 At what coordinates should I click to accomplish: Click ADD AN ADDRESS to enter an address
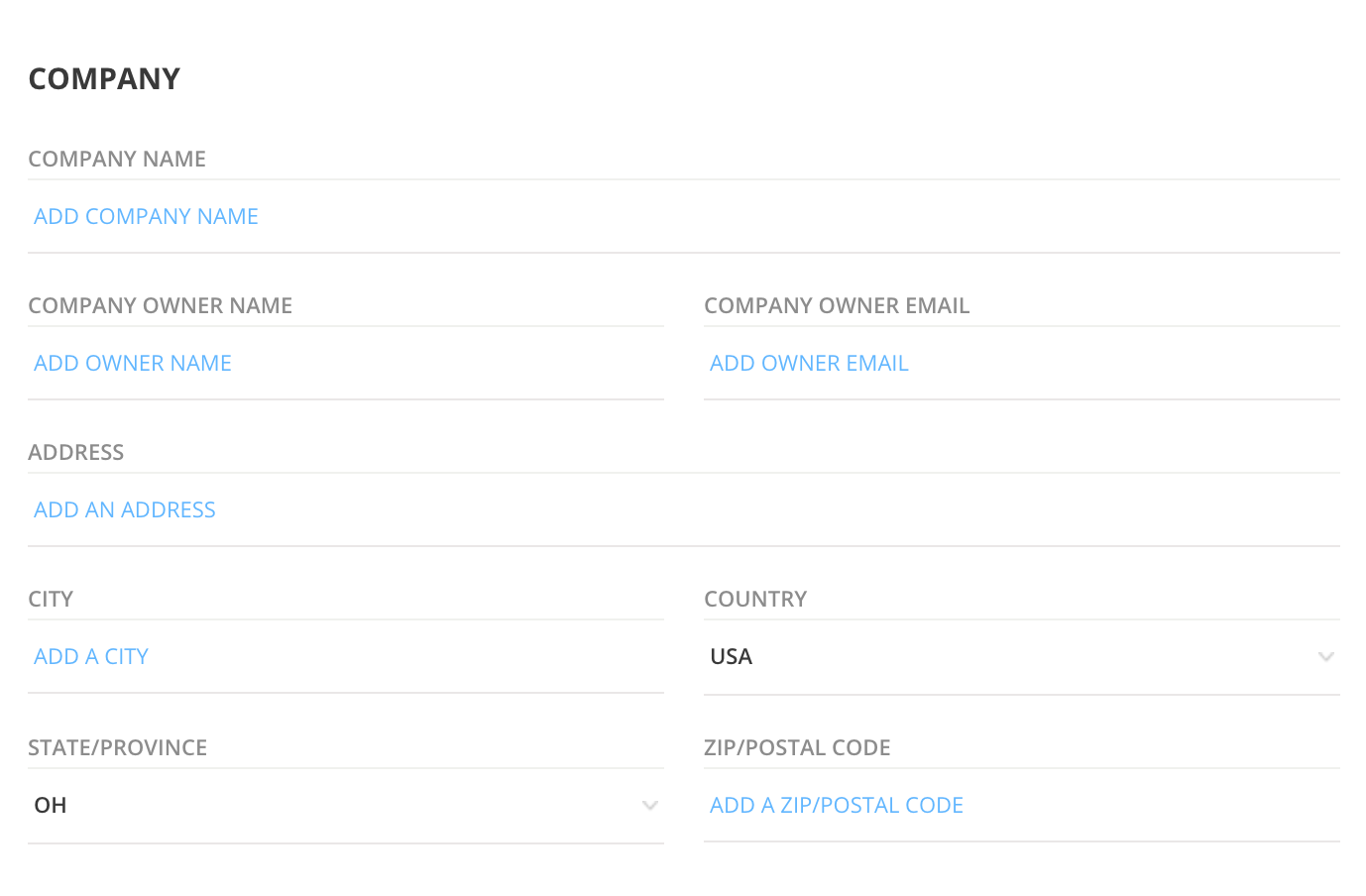coord(124,509)
